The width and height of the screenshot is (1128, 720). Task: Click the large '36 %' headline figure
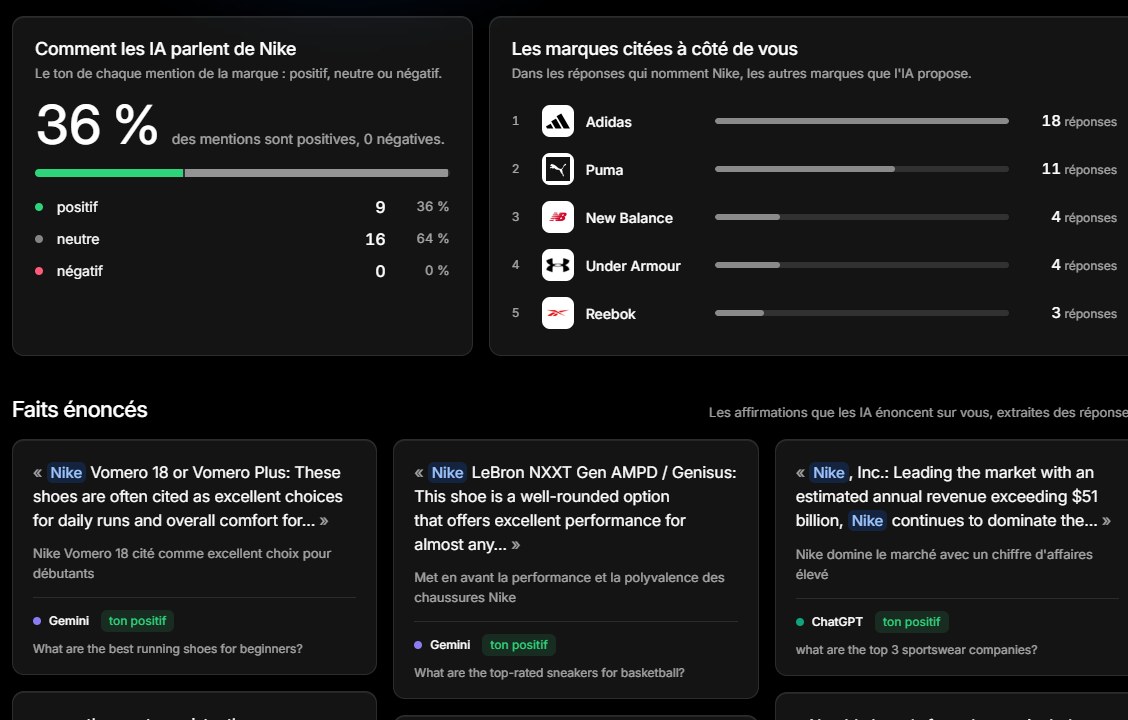[x=97, y=125]
